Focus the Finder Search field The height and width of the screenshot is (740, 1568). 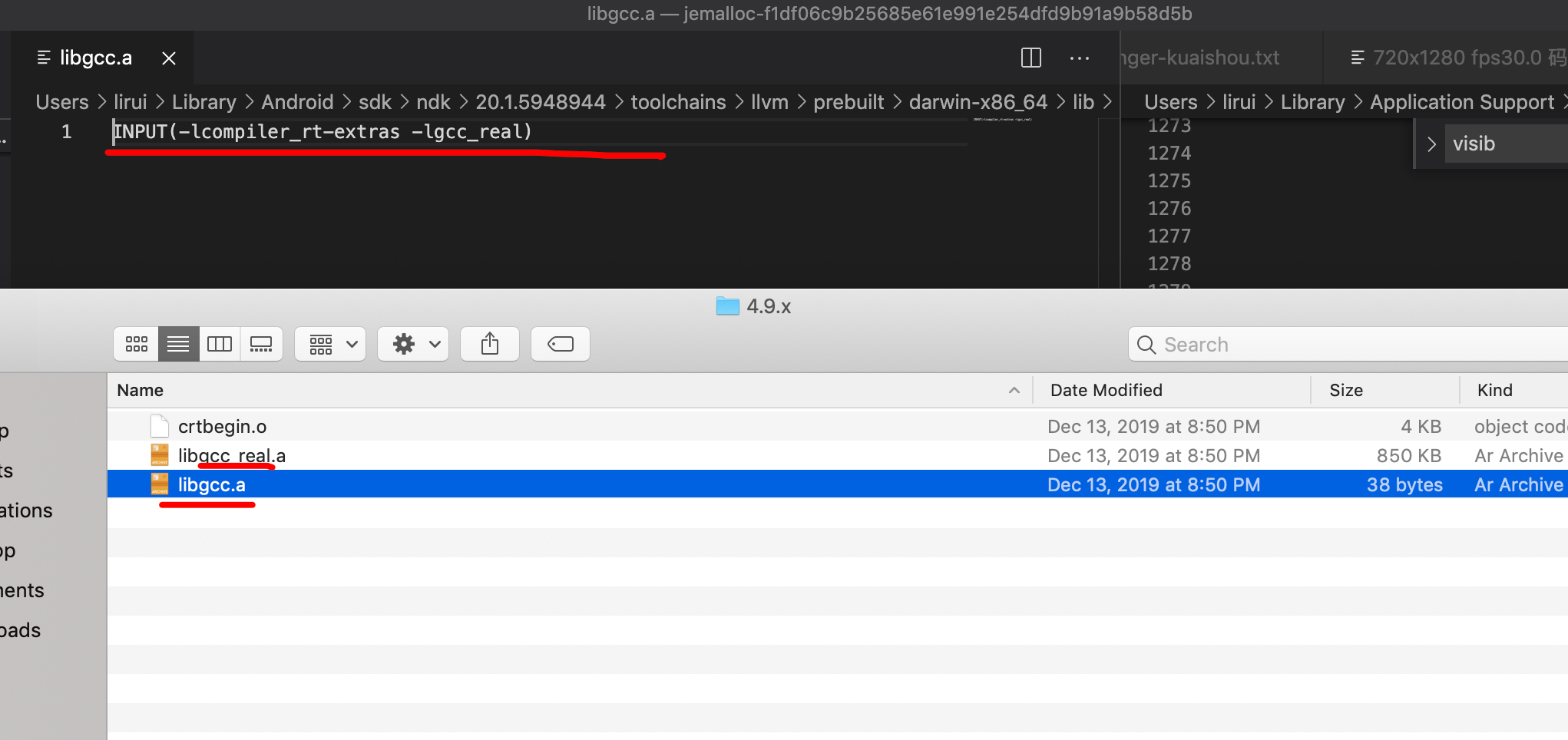coord(1348,345)
